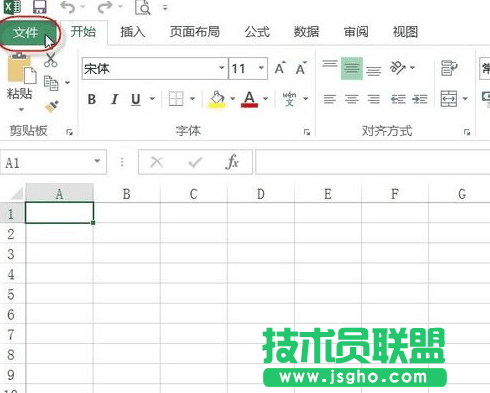Click the Redo arrow icon

coord(104,7)
